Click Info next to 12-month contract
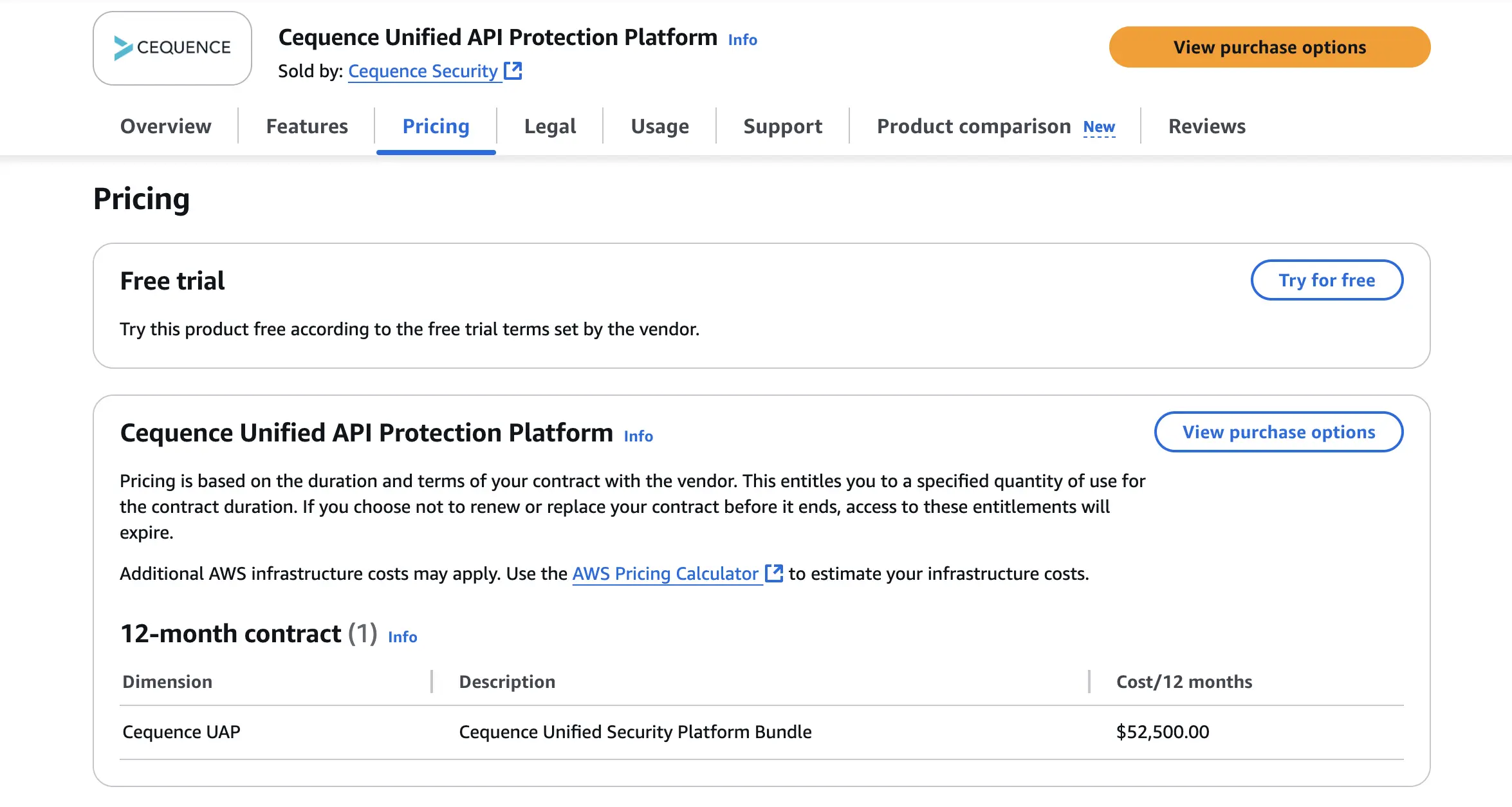The width and height of the screenshot is (1512, 807). (x=401, y=636)
